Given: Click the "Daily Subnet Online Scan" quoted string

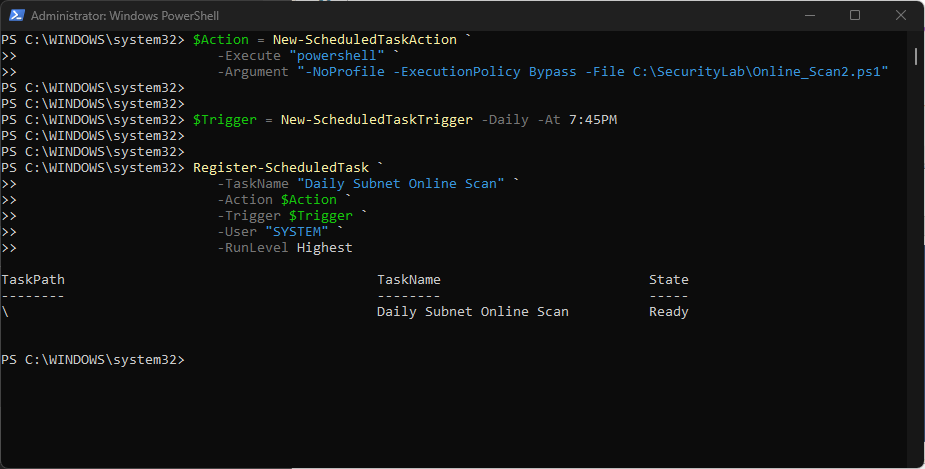Looking at the screenshot, I should click(x=401, y=183).
